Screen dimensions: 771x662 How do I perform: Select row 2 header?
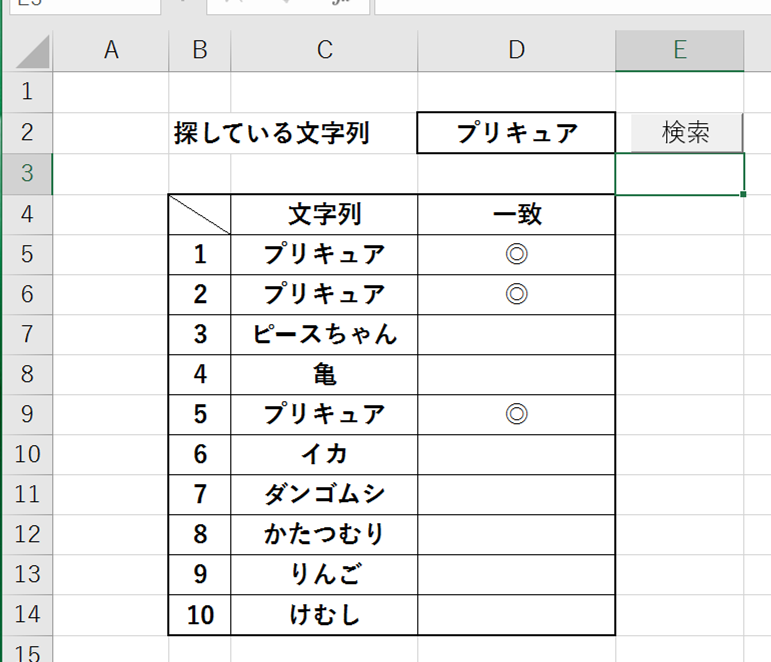point(26,133)
